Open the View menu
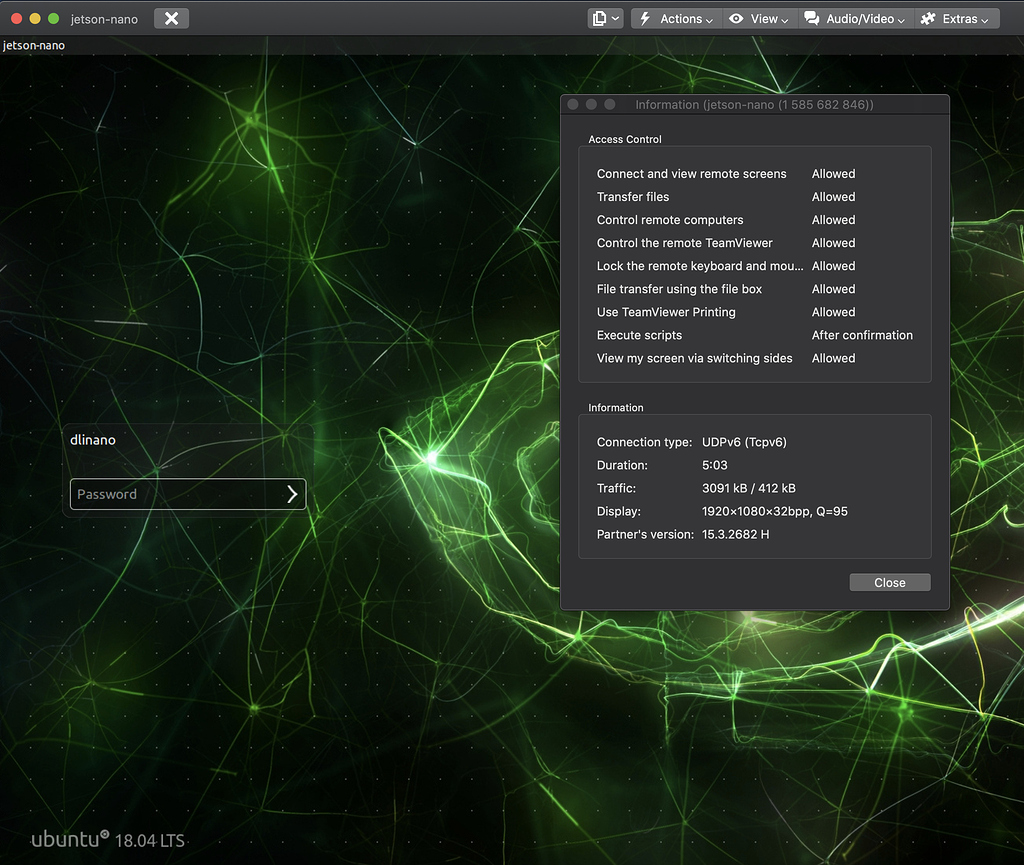This screenshot has height=865, width=1024. (x=759, y=18)
